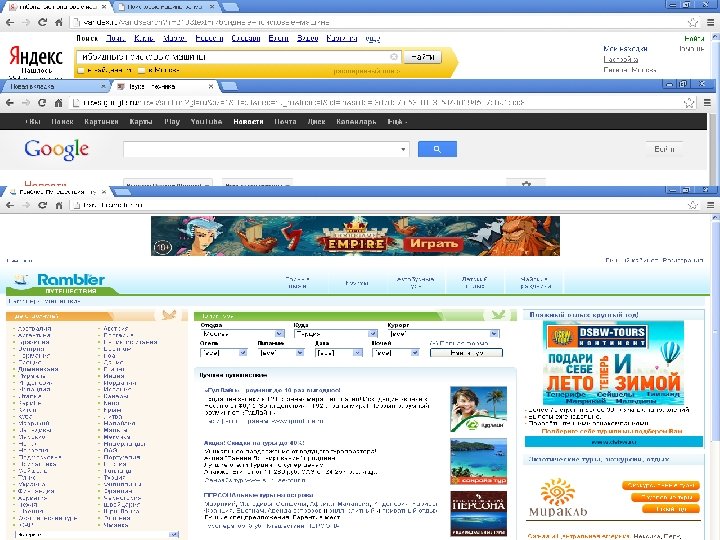Clear the Yandex search field with X

point(394,56)
